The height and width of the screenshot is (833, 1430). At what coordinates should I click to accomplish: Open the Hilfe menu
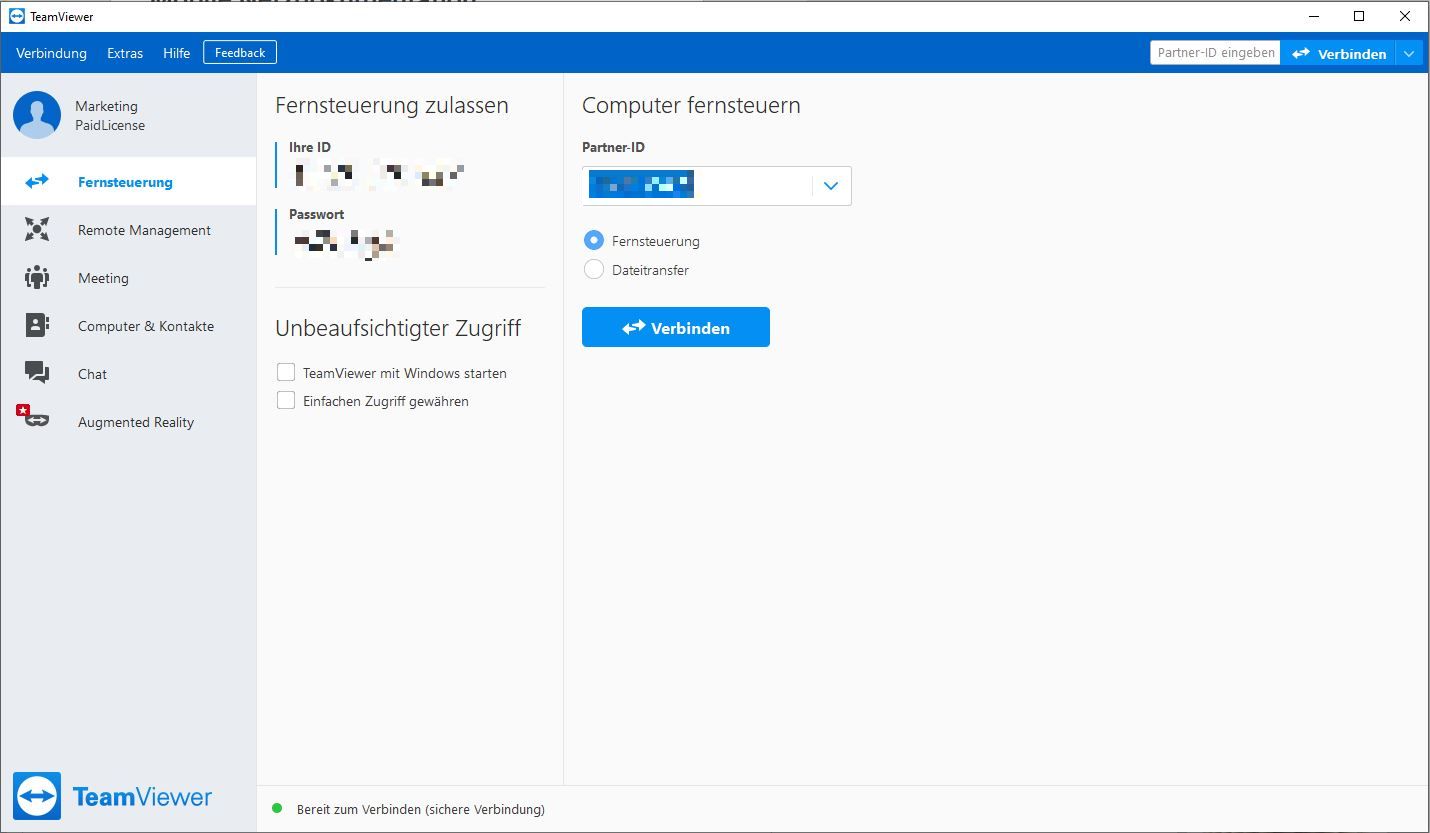tap(177, 53)
